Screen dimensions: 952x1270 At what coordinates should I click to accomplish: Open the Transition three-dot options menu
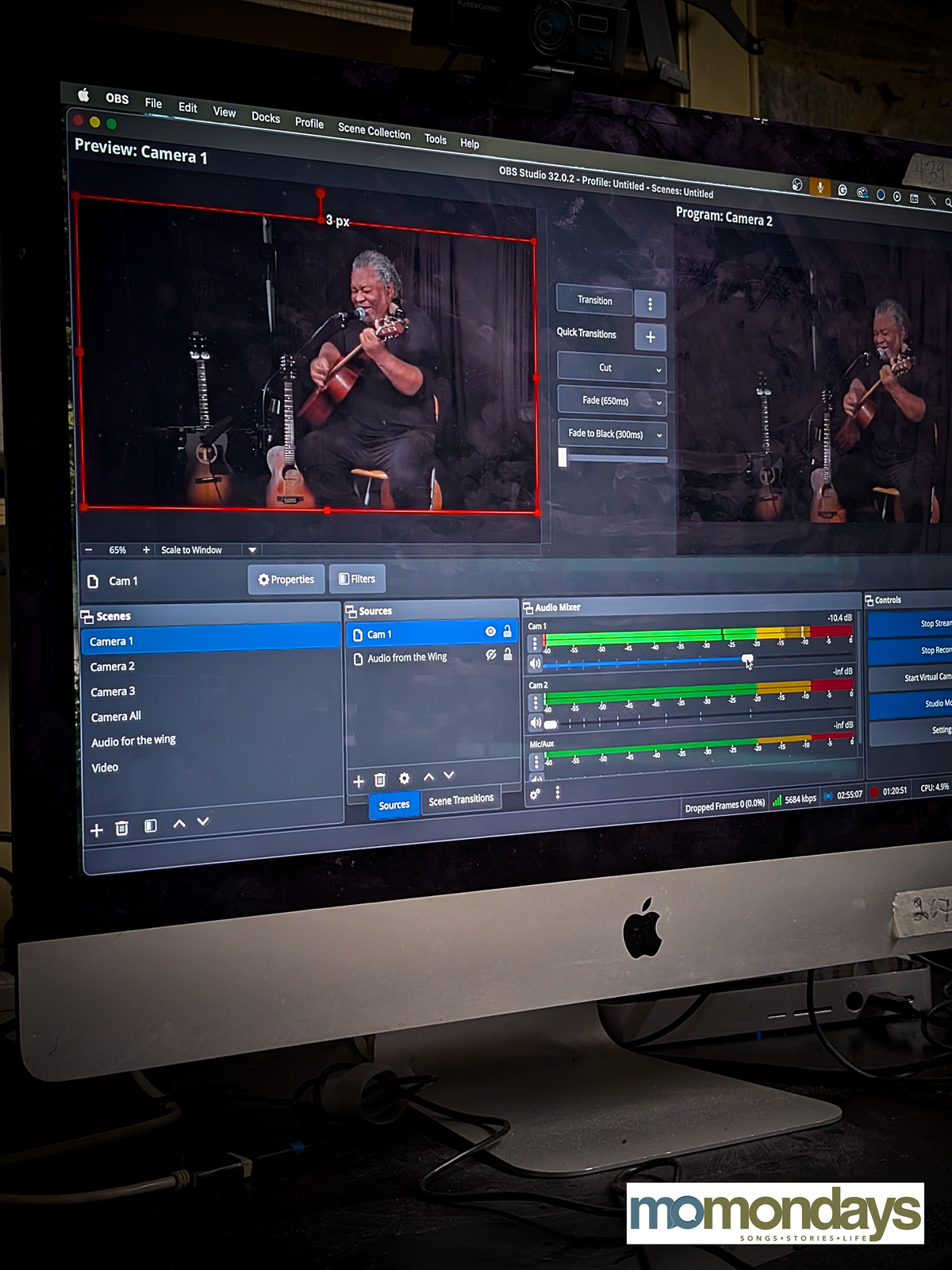651,304
